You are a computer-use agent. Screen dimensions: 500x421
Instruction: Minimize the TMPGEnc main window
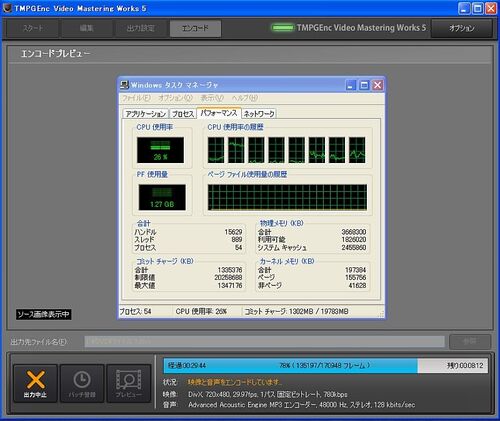pos(464,8)
